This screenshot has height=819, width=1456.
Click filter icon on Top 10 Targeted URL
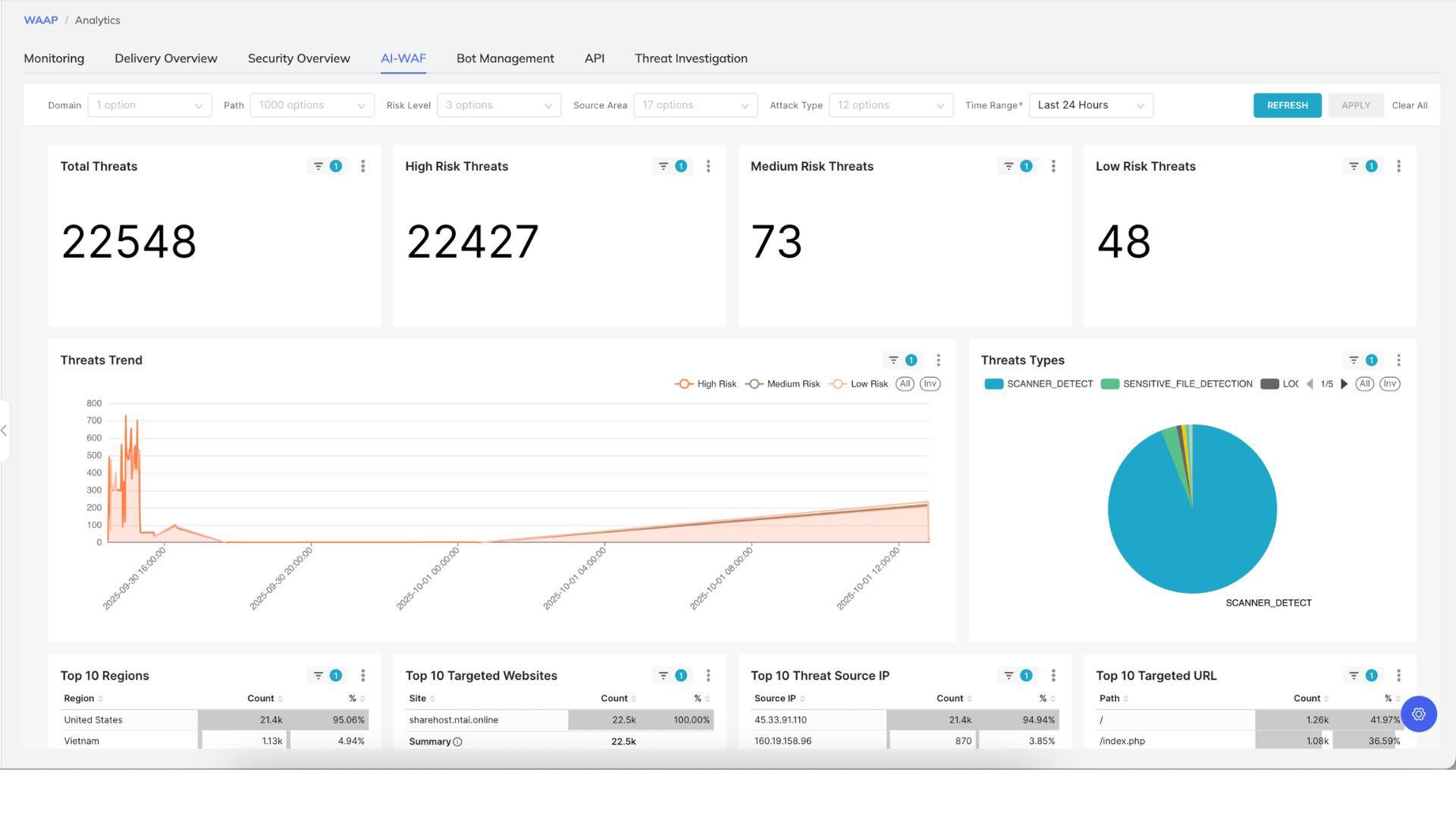[1354, 676]
